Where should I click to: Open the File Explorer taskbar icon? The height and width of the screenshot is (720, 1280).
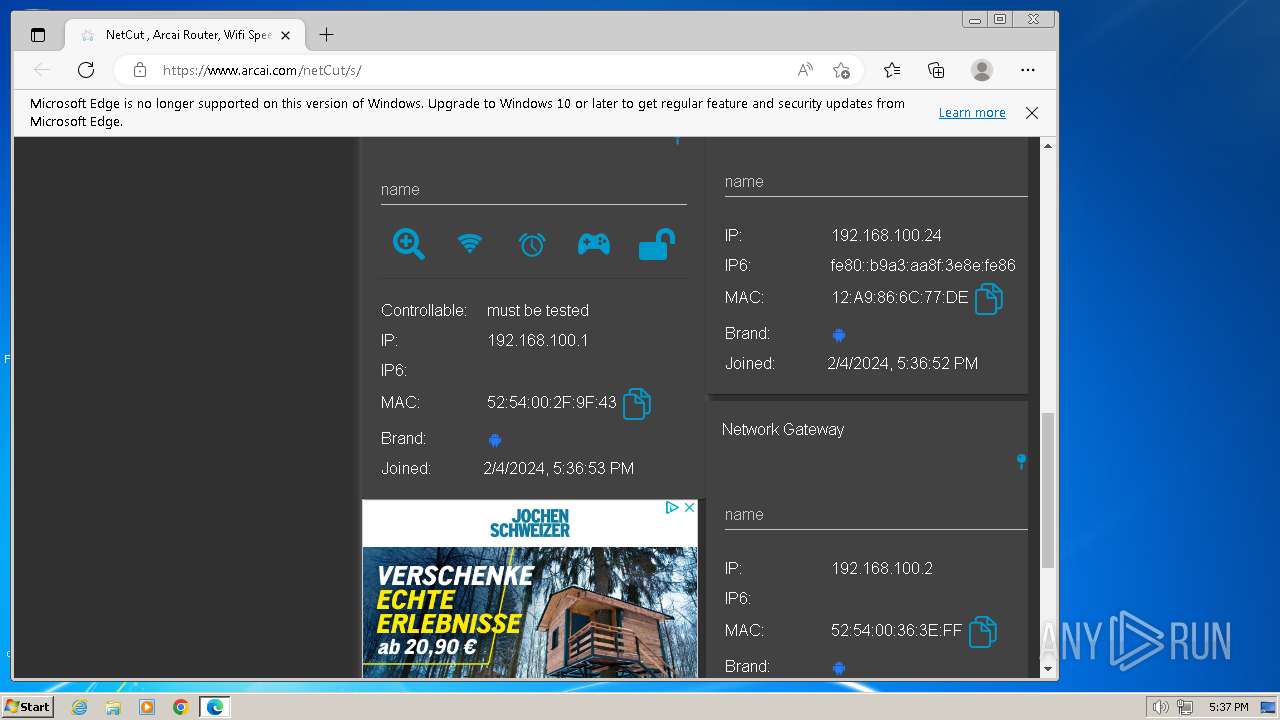113,707
